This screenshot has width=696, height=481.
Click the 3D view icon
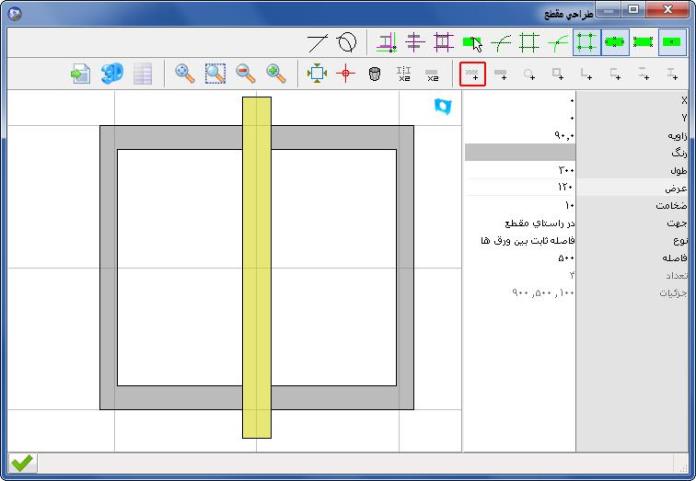[x=112, y=74]
